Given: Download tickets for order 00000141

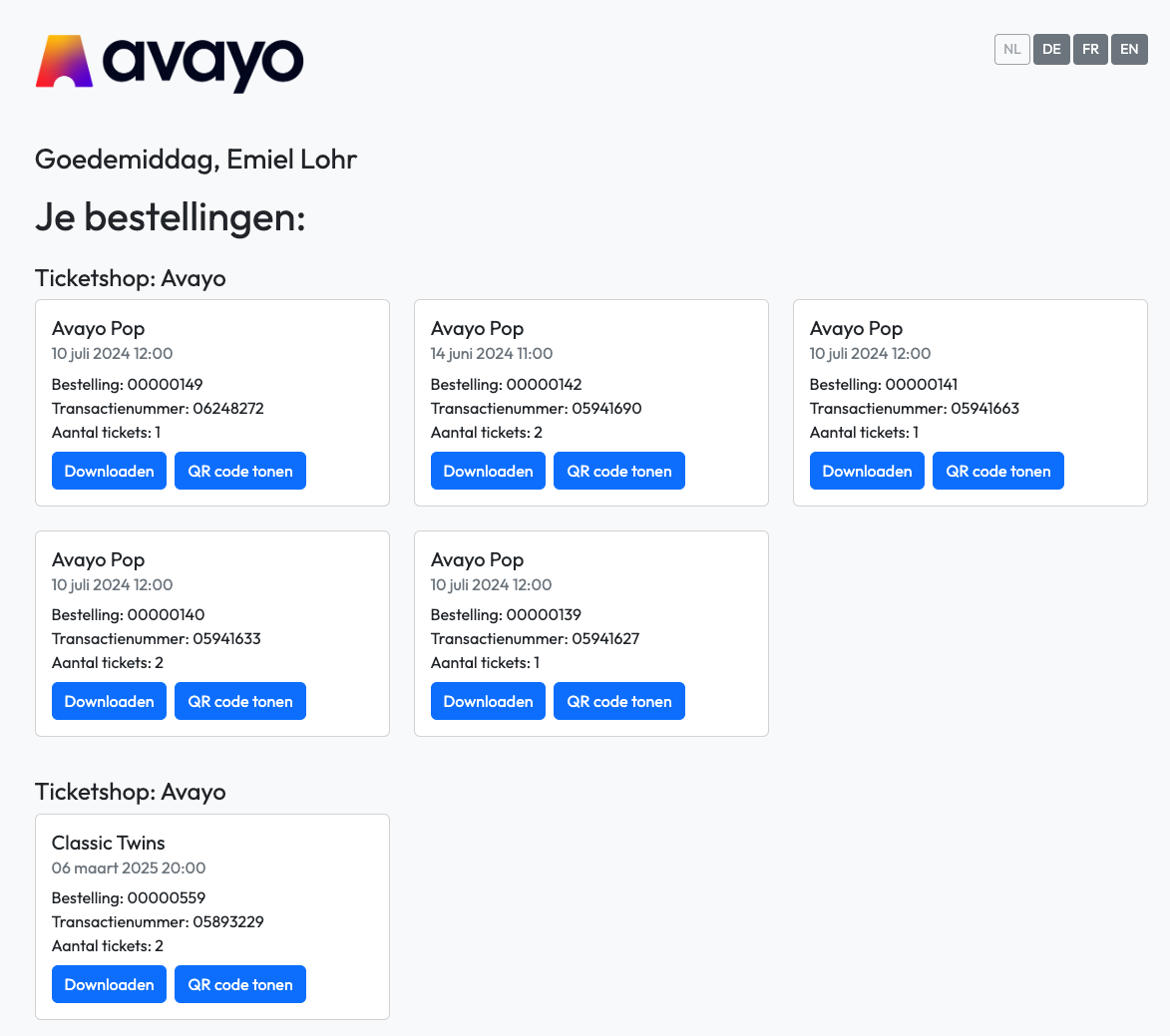Looking at the screenshot, I should pos(867,471).
